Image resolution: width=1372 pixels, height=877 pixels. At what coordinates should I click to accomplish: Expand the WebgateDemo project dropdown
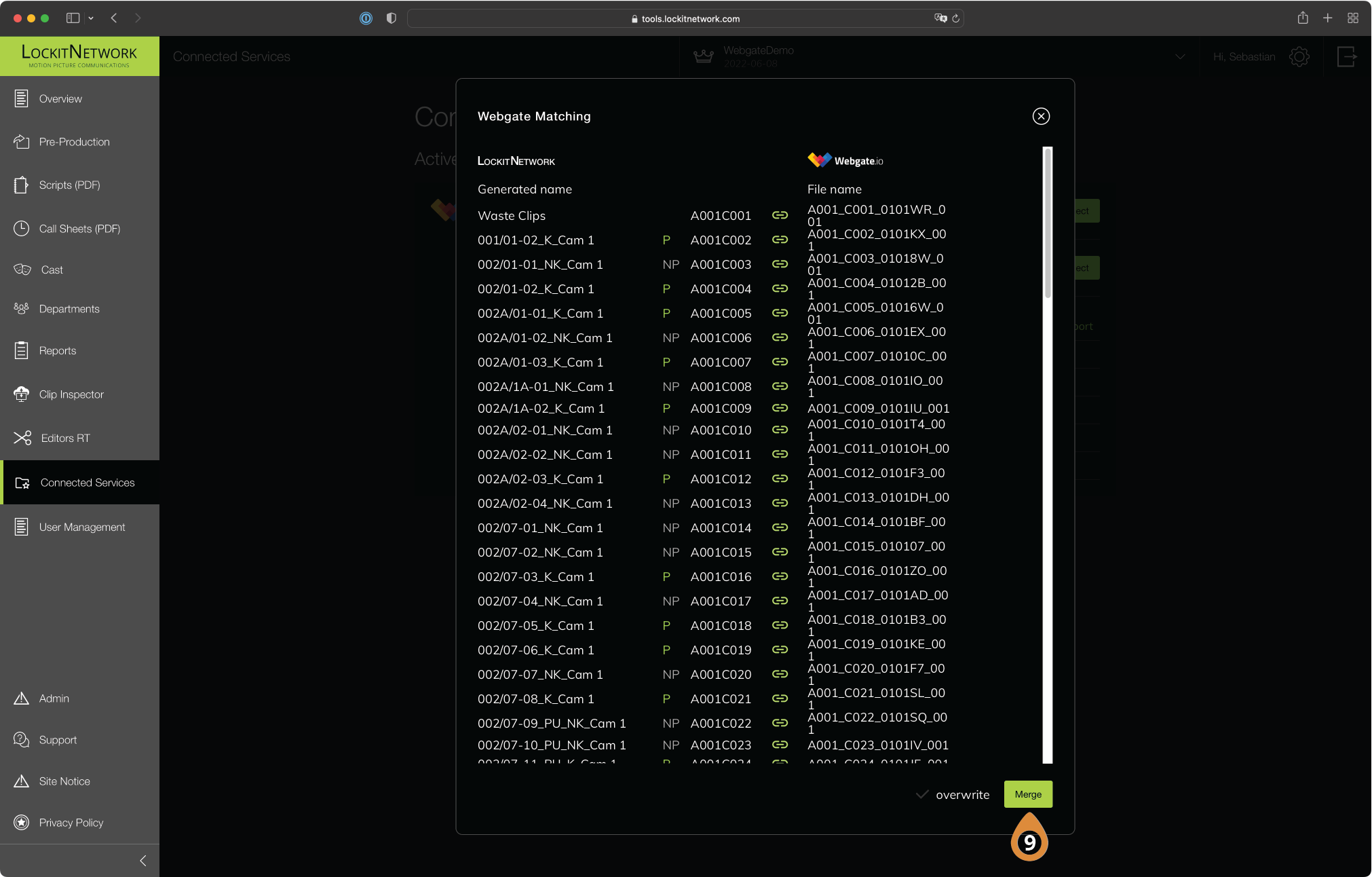1180,56
